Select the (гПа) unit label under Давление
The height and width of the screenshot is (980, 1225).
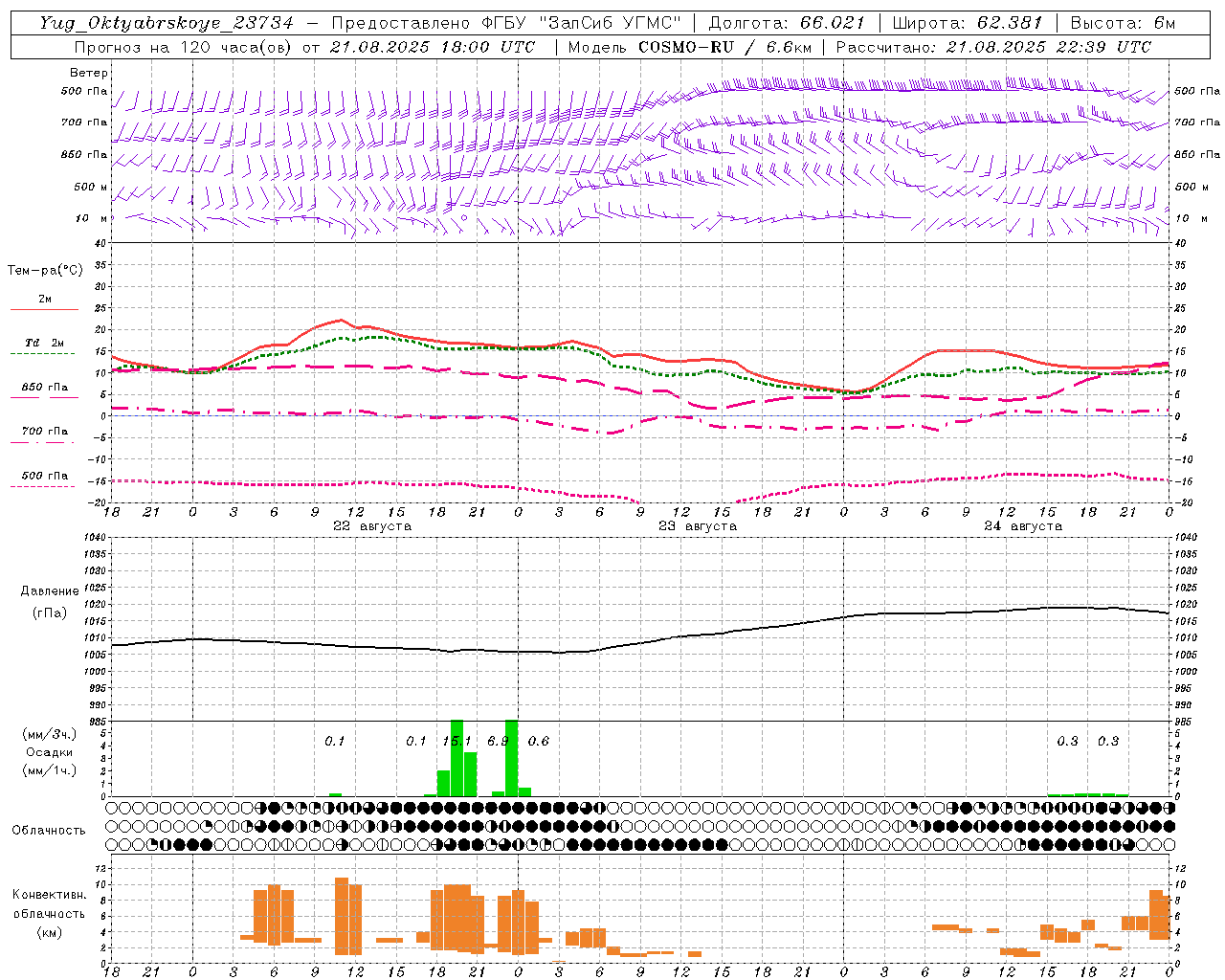50,613
